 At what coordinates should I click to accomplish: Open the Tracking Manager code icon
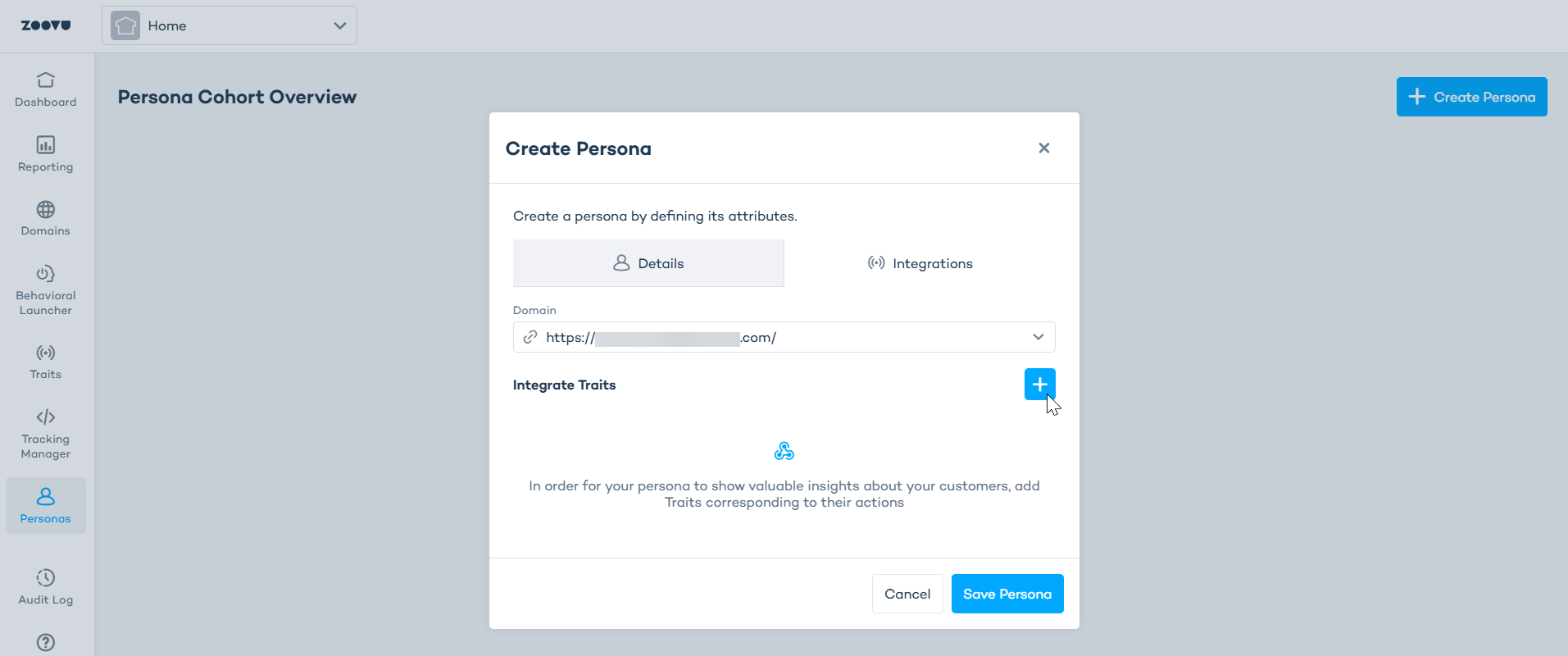46,417
